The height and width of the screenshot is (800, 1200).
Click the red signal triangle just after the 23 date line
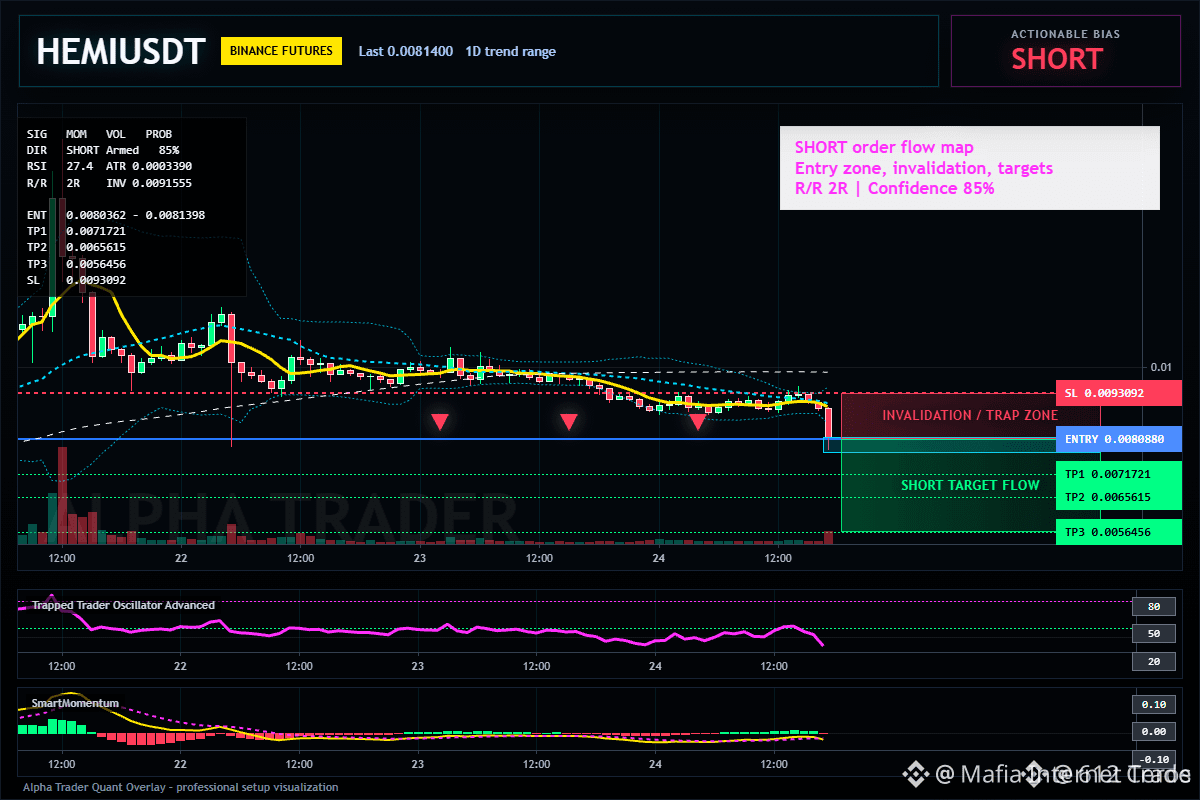click(x=439, y=422)
